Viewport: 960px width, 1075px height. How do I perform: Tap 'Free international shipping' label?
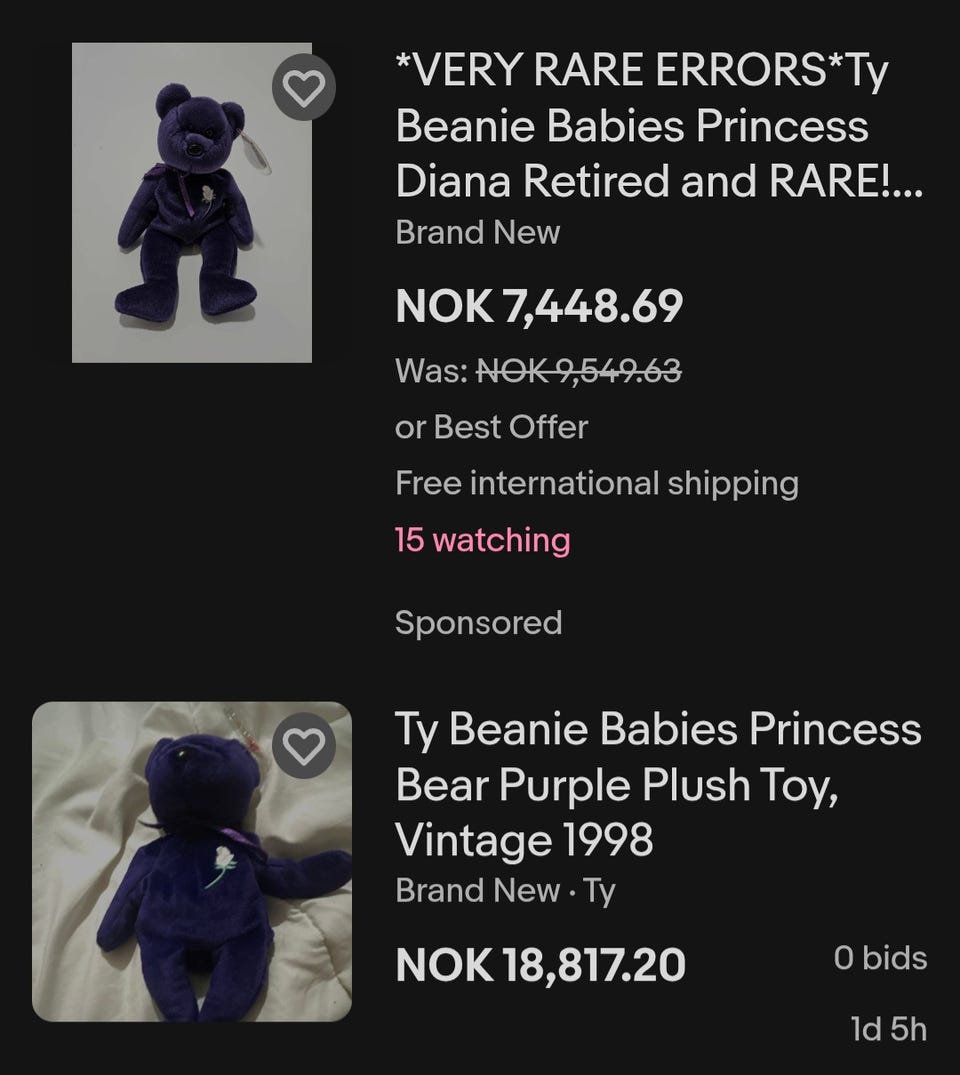(x=597, y=483)
